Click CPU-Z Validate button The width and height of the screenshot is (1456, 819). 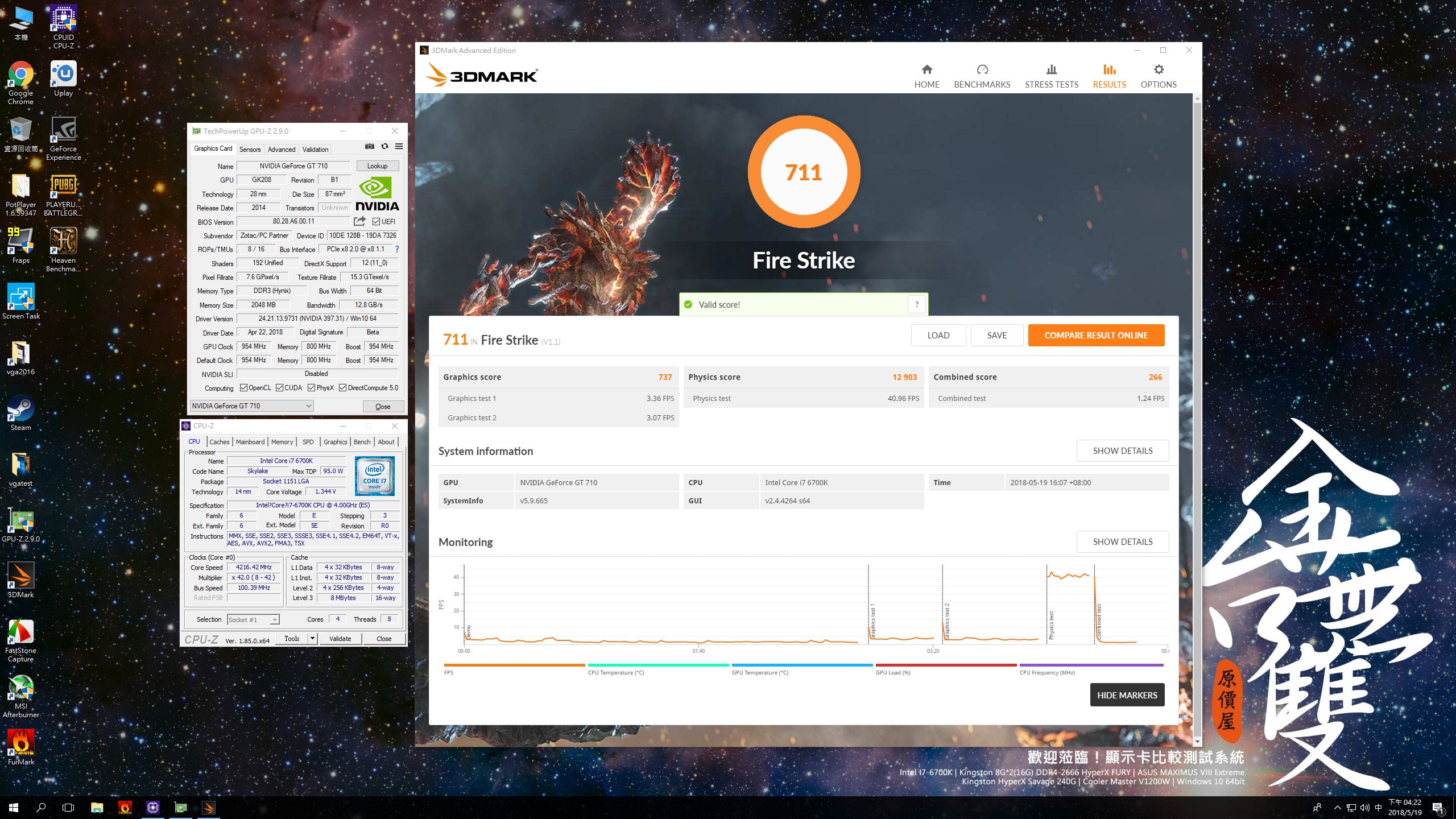340,639
